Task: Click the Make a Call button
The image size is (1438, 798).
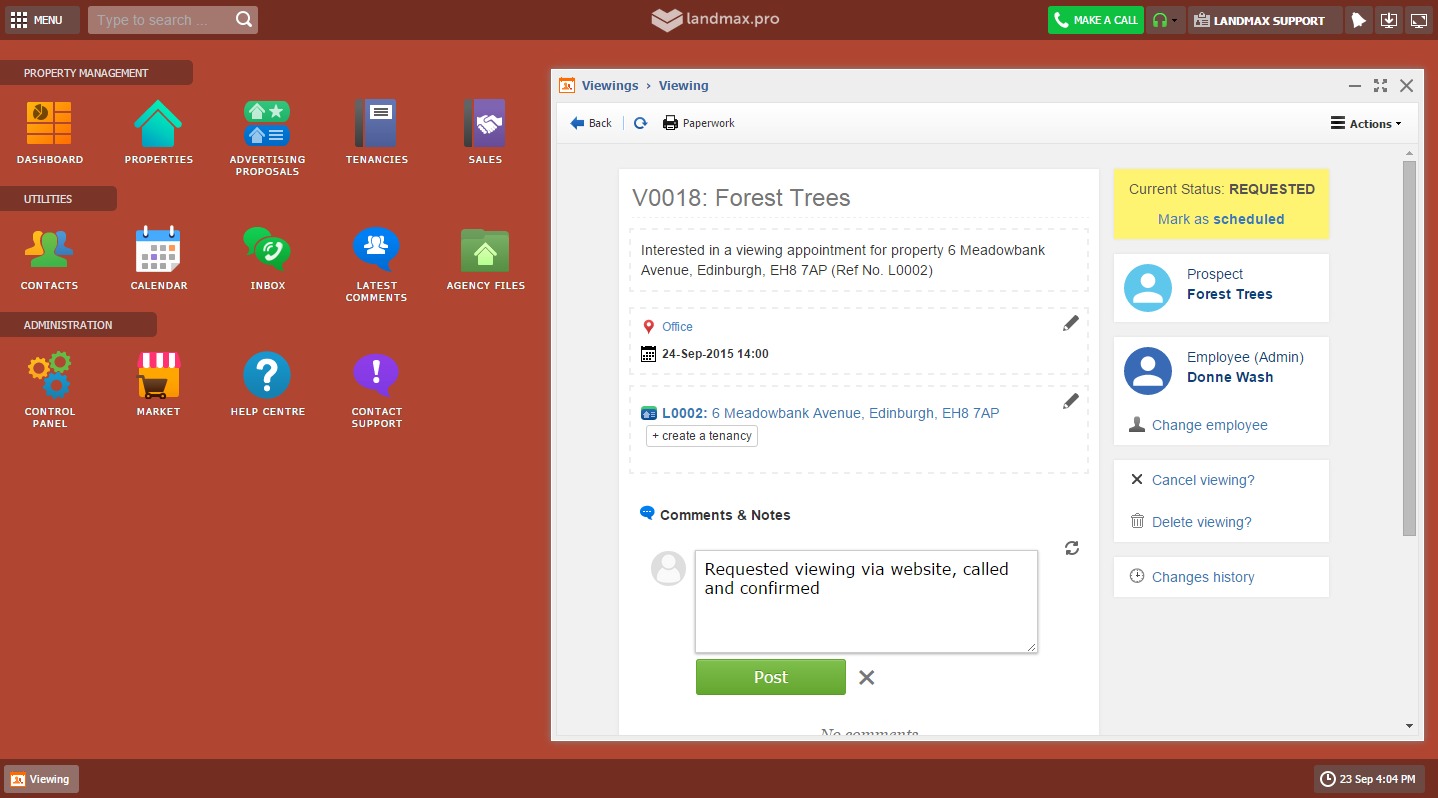Action: coord(1095,20)
